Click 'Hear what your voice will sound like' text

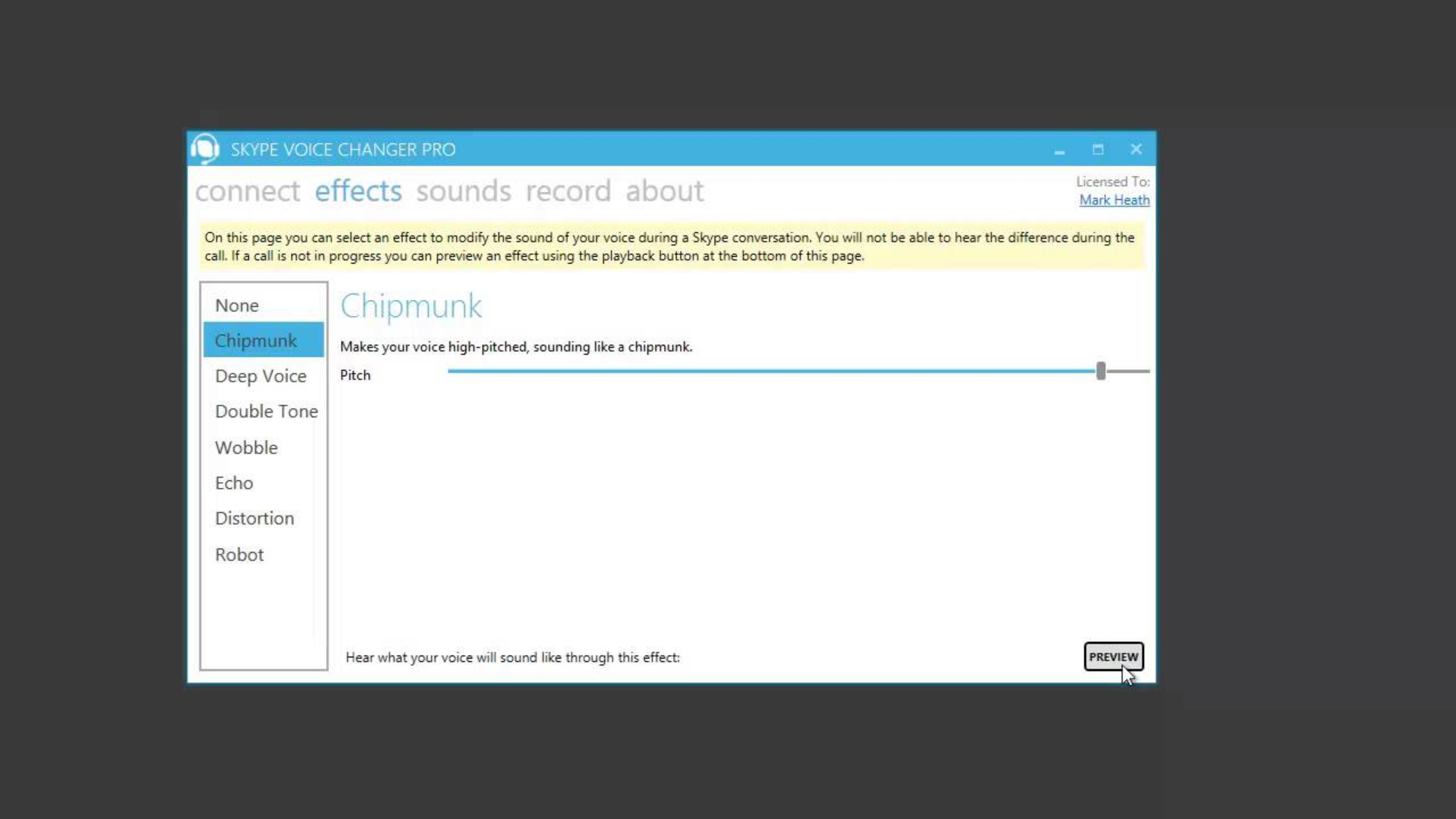click(x=513, y=657)
